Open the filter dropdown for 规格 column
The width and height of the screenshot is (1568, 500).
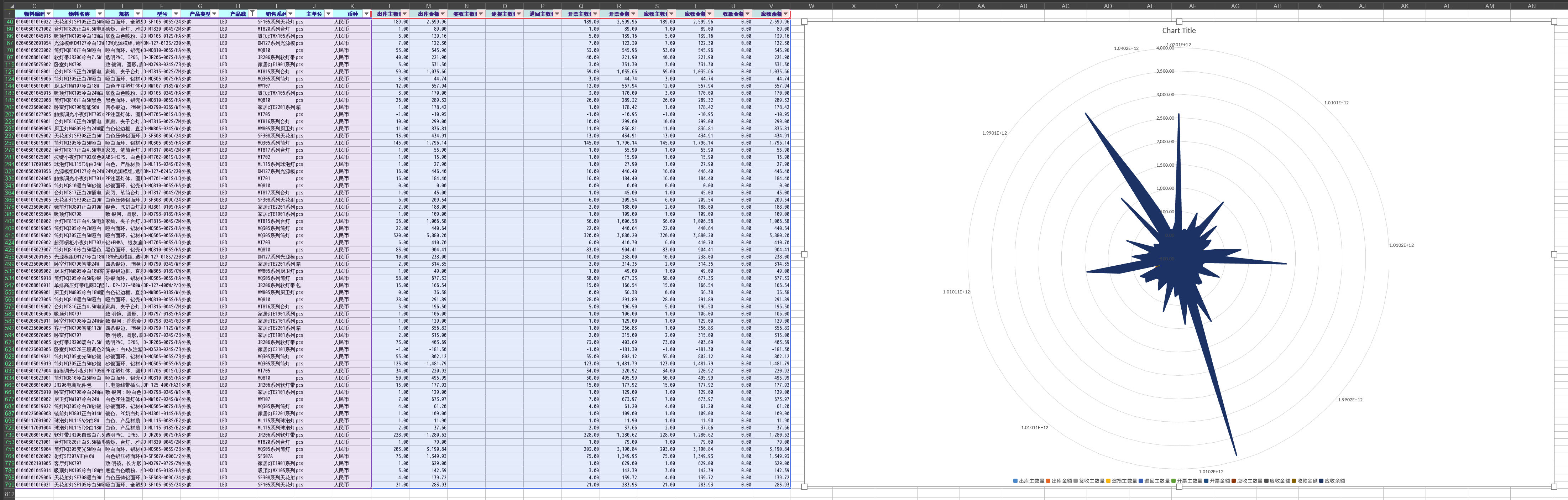pos(138,14)
